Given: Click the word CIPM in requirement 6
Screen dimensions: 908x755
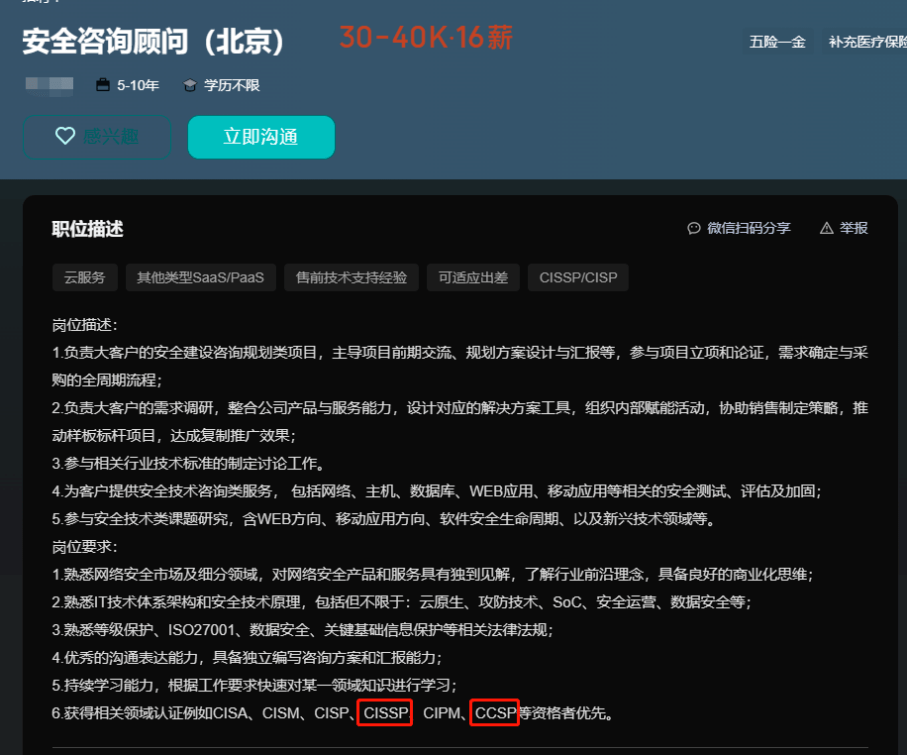Looking at the screenshot, I should [441, 713].
